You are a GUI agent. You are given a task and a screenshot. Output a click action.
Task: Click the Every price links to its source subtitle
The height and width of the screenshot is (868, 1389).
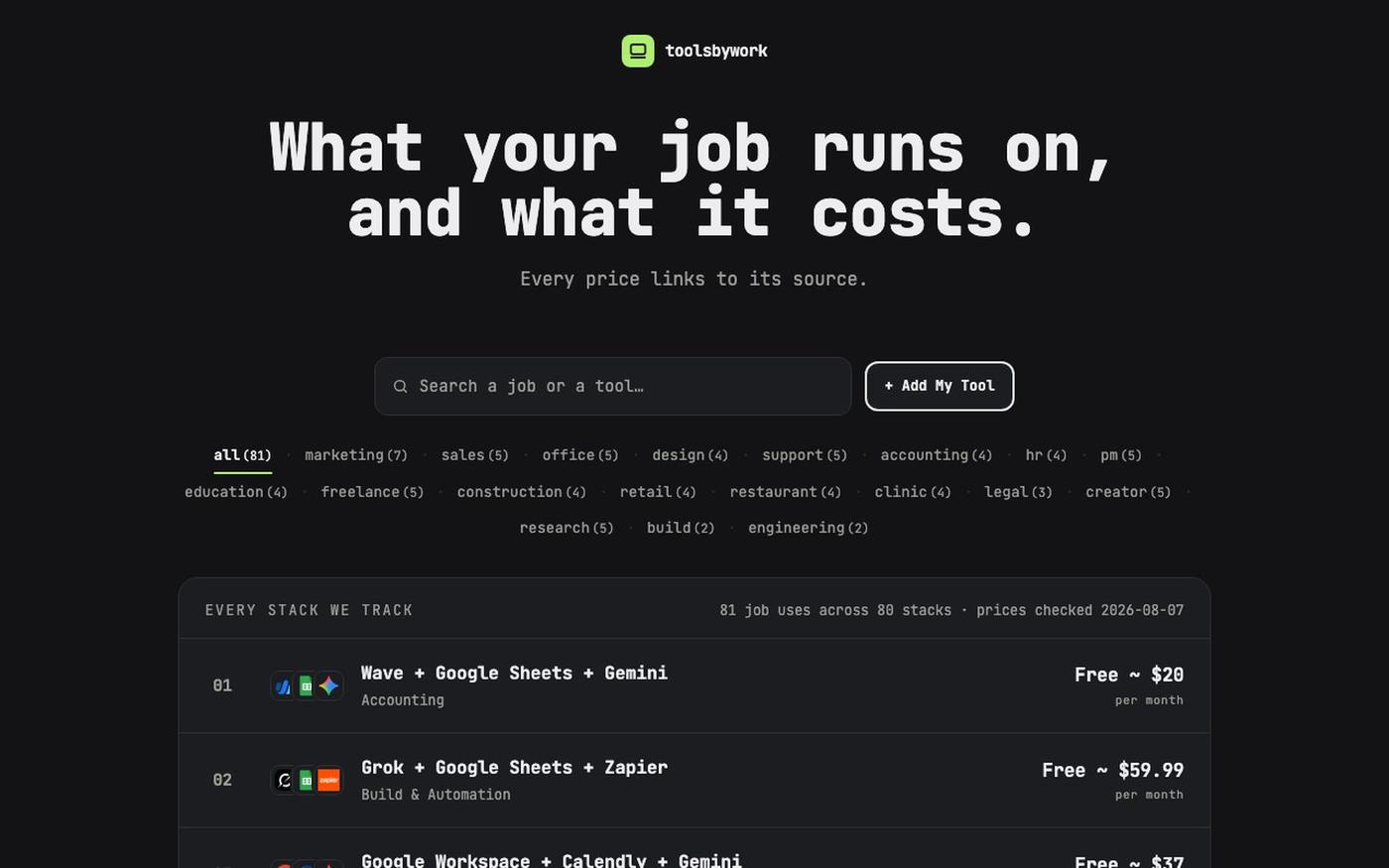(x=694, y=279)
